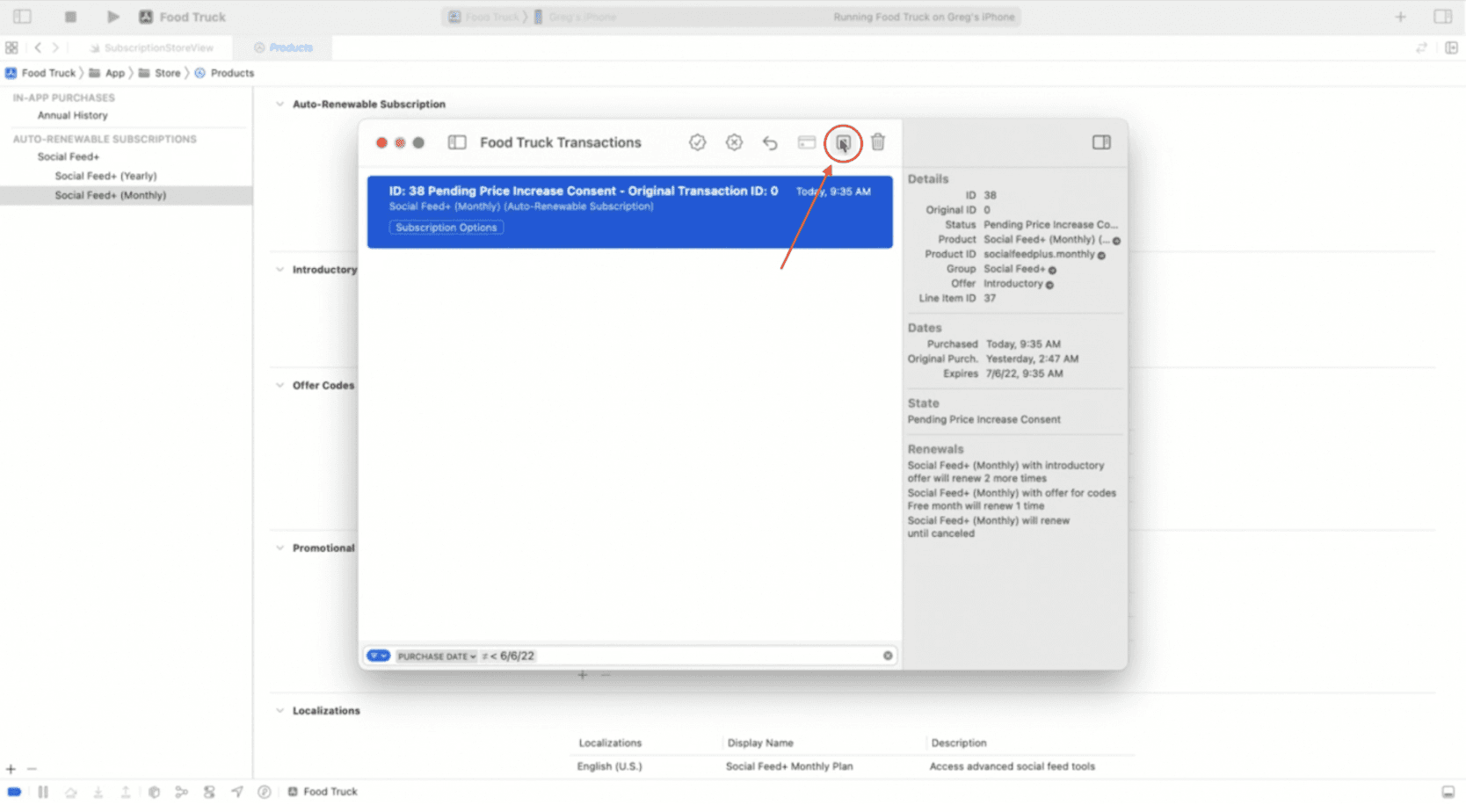Toggle breakpoints in the debug bar
Image resolution: width=1466 pixels, height=812 pixels.
[15, 791]
